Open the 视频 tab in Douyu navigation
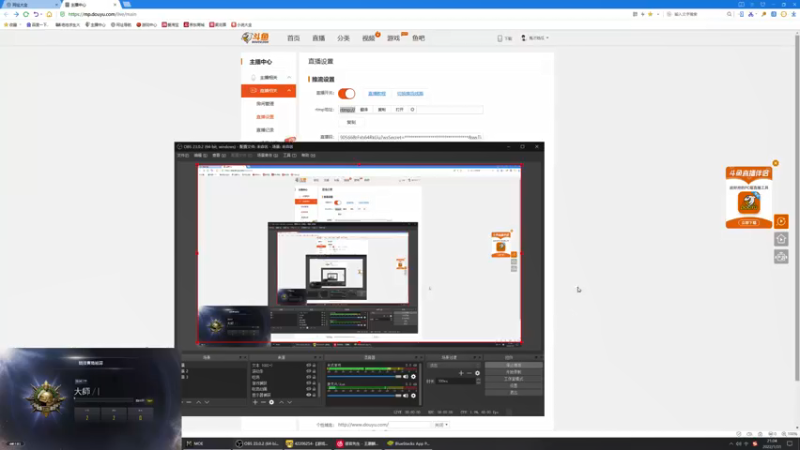Viewport: 800px width, 450px height. [368, 38]
